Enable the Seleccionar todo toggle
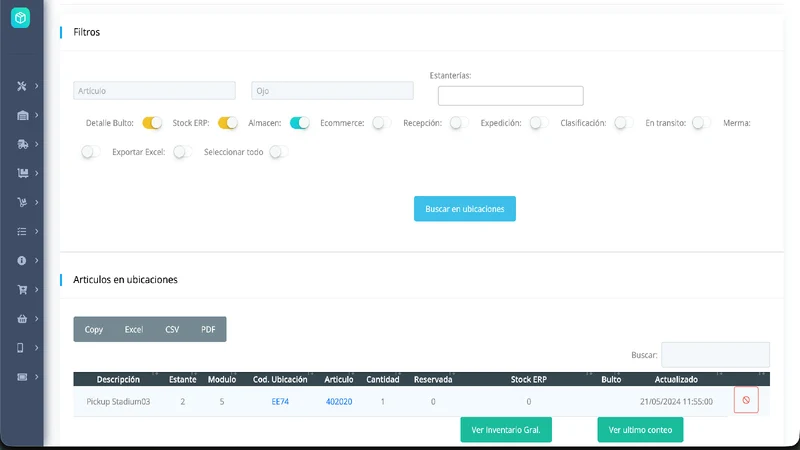 (x=279, y=152)
